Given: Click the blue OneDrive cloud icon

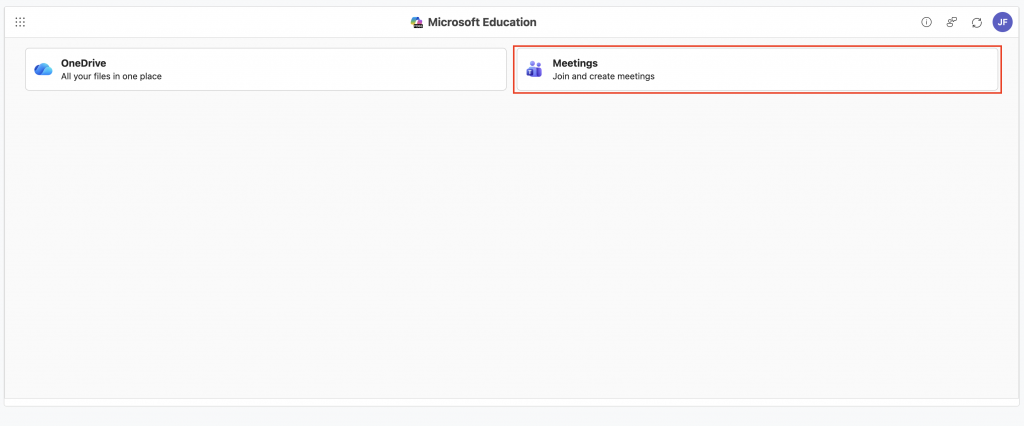Looking at the screenshot, I should click(x=43, y=69).
